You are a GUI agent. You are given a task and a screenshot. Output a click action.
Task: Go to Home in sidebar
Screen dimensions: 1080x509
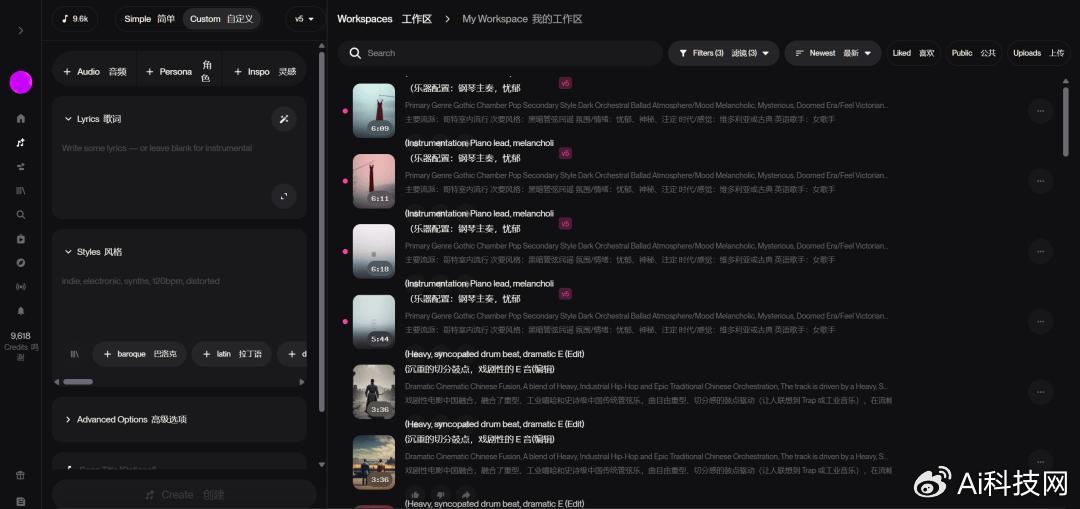coord(21,118)
